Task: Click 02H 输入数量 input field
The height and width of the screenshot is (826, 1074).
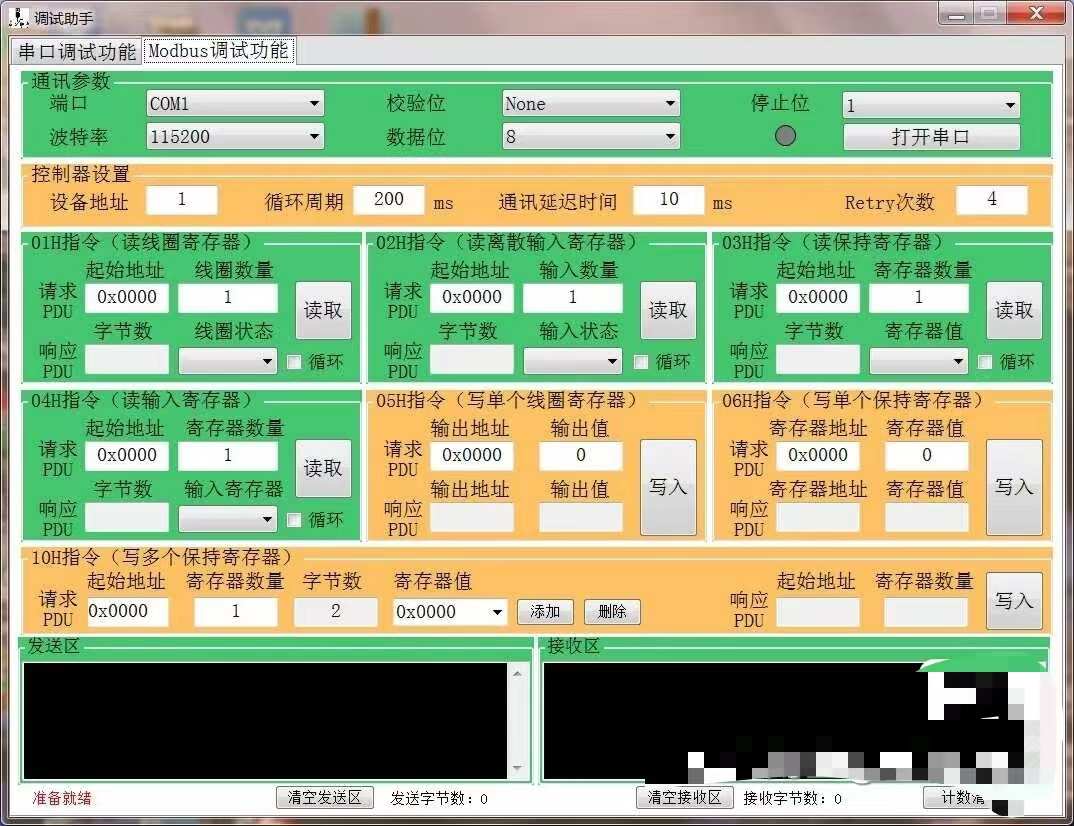Action: click(x=573, y=298)
